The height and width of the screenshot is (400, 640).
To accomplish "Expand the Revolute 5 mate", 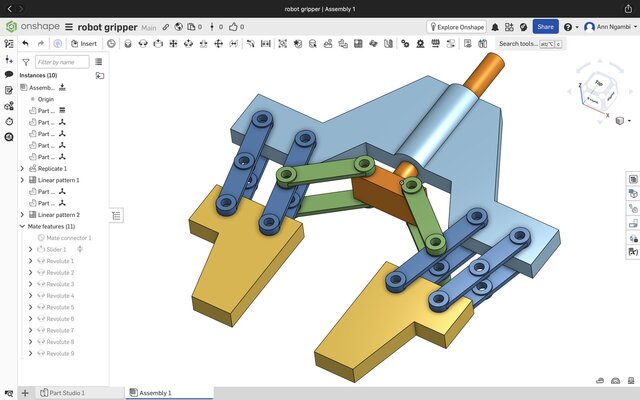I will click(31, 307).
